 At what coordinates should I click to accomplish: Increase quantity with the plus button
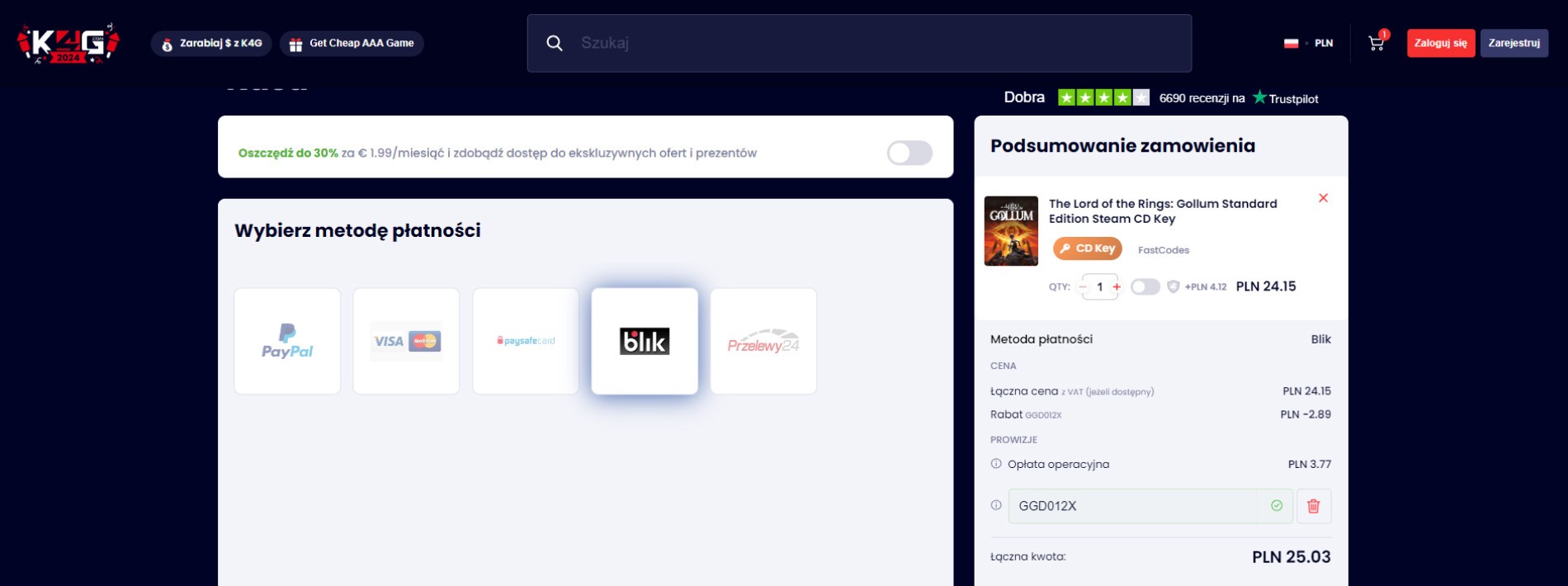[1117, 286]
